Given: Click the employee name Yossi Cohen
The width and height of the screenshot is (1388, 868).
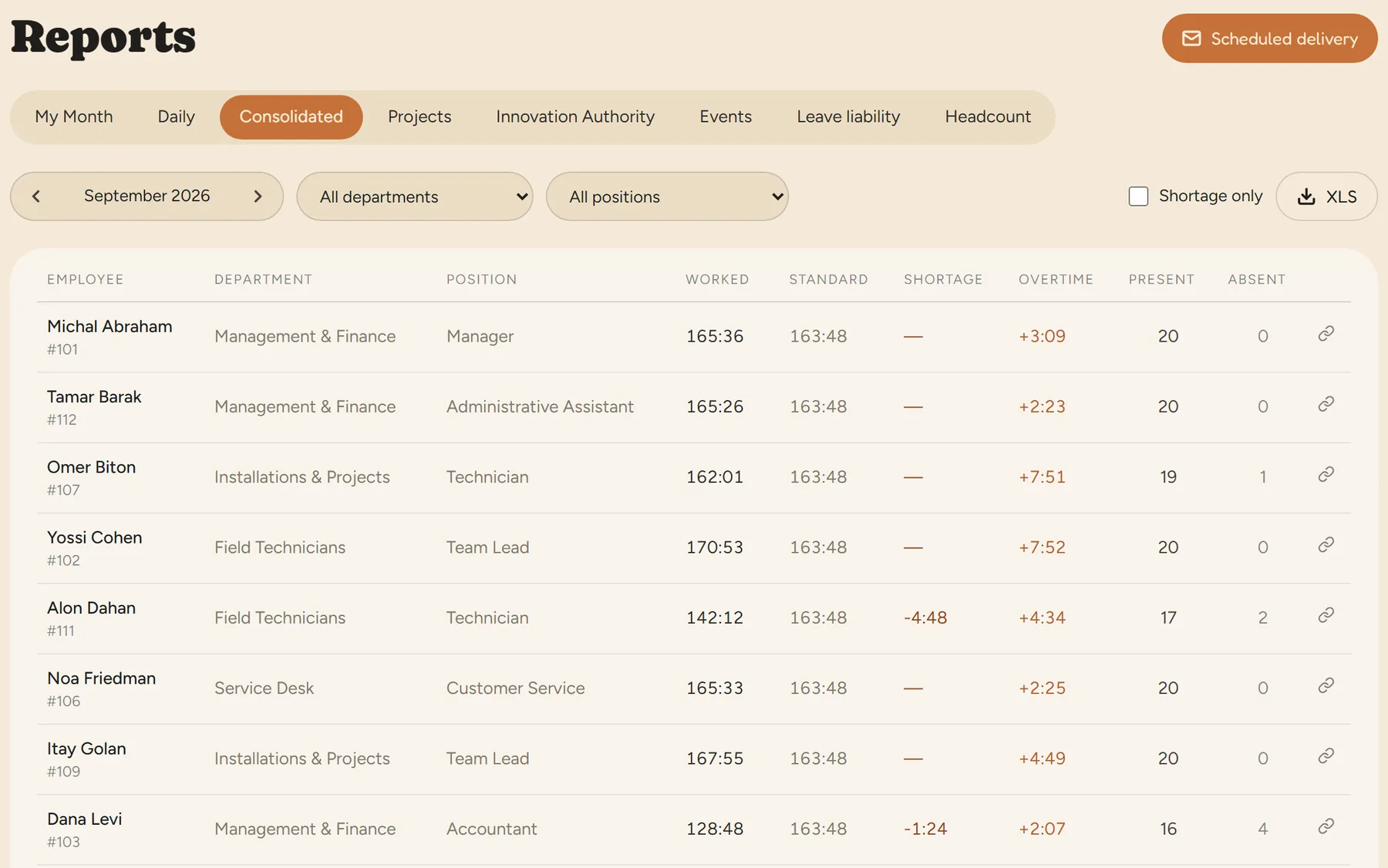Looking at the screenshot, I should [95, 538].
